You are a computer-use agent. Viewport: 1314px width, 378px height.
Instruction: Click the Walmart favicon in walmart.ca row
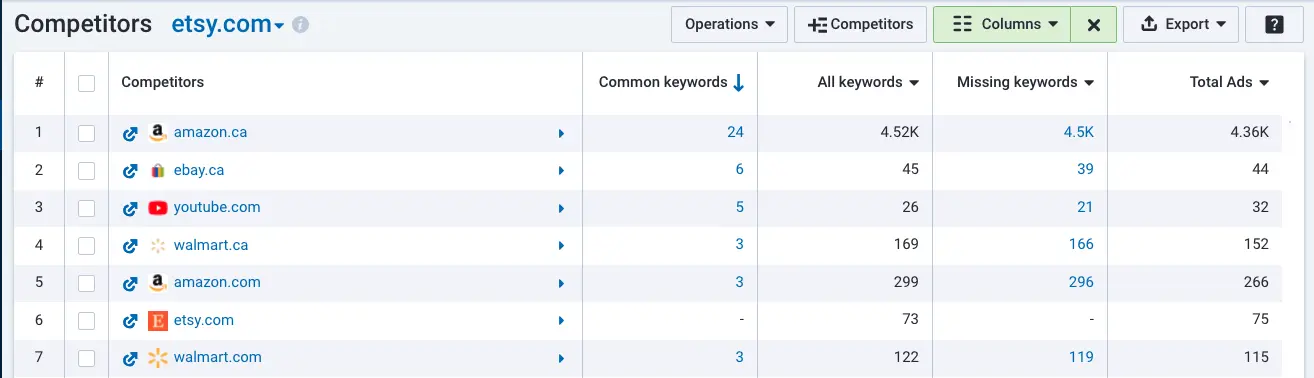157,245
